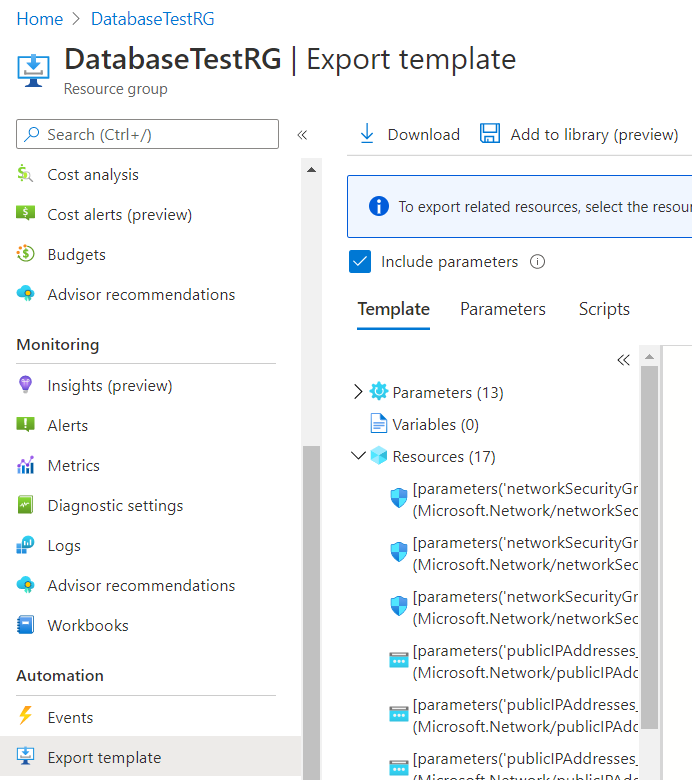Click the blue info icon in the banner
692x780 pixels.
click(x=379, y=206)
